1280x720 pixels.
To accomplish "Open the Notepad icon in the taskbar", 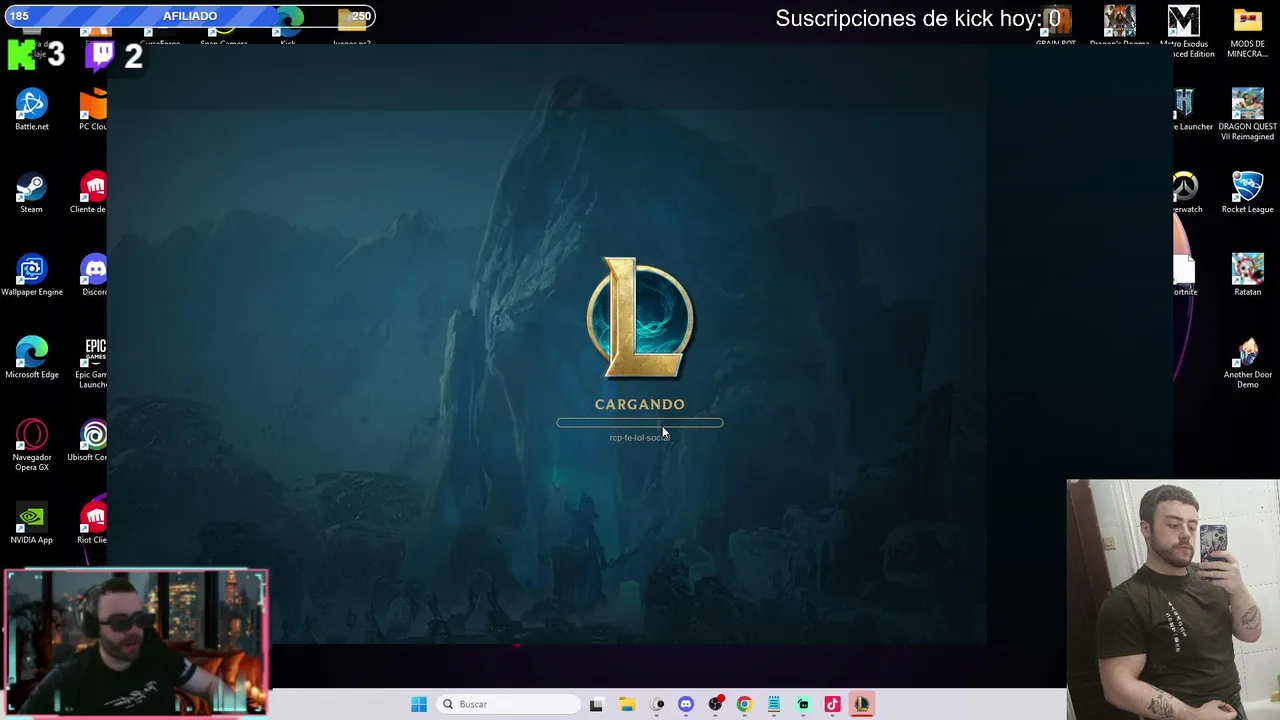I will (774, 704).
